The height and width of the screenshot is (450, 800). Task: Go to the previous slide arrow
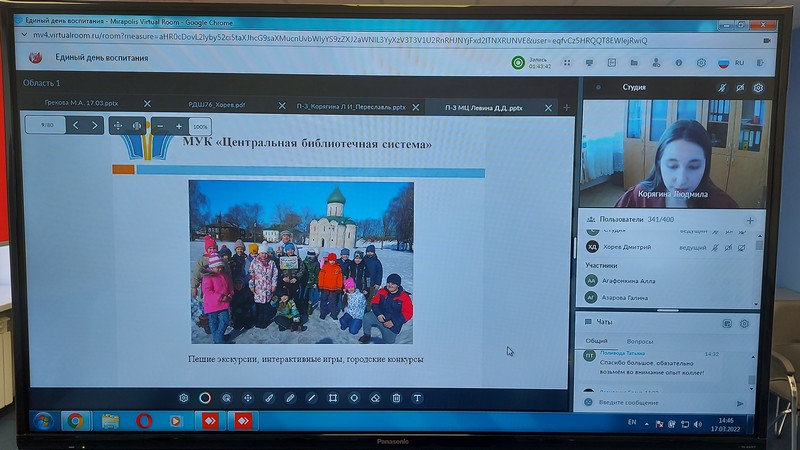point(76,126)
